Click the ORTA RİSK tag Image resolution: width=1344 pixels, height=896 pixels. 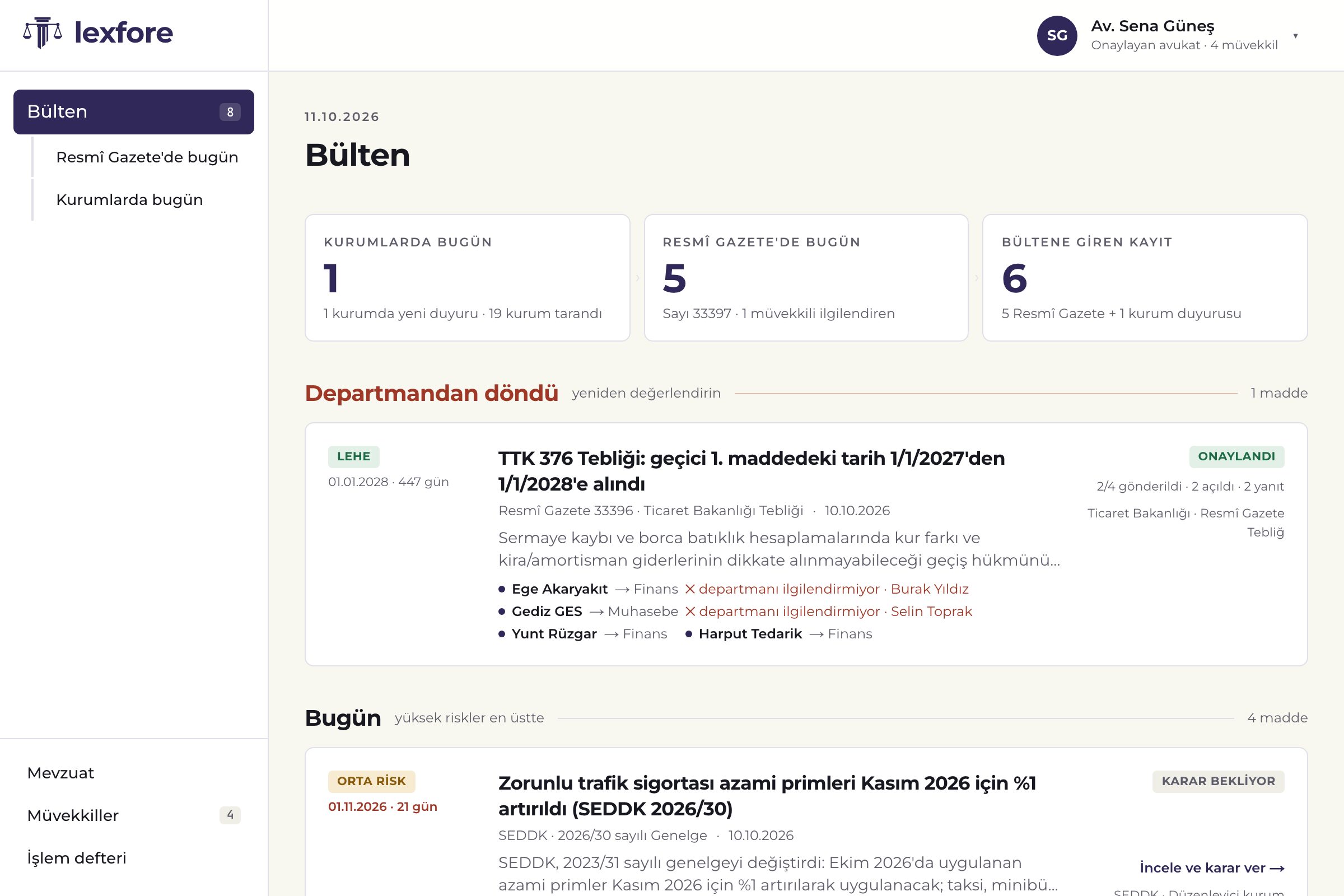point(371,781)
